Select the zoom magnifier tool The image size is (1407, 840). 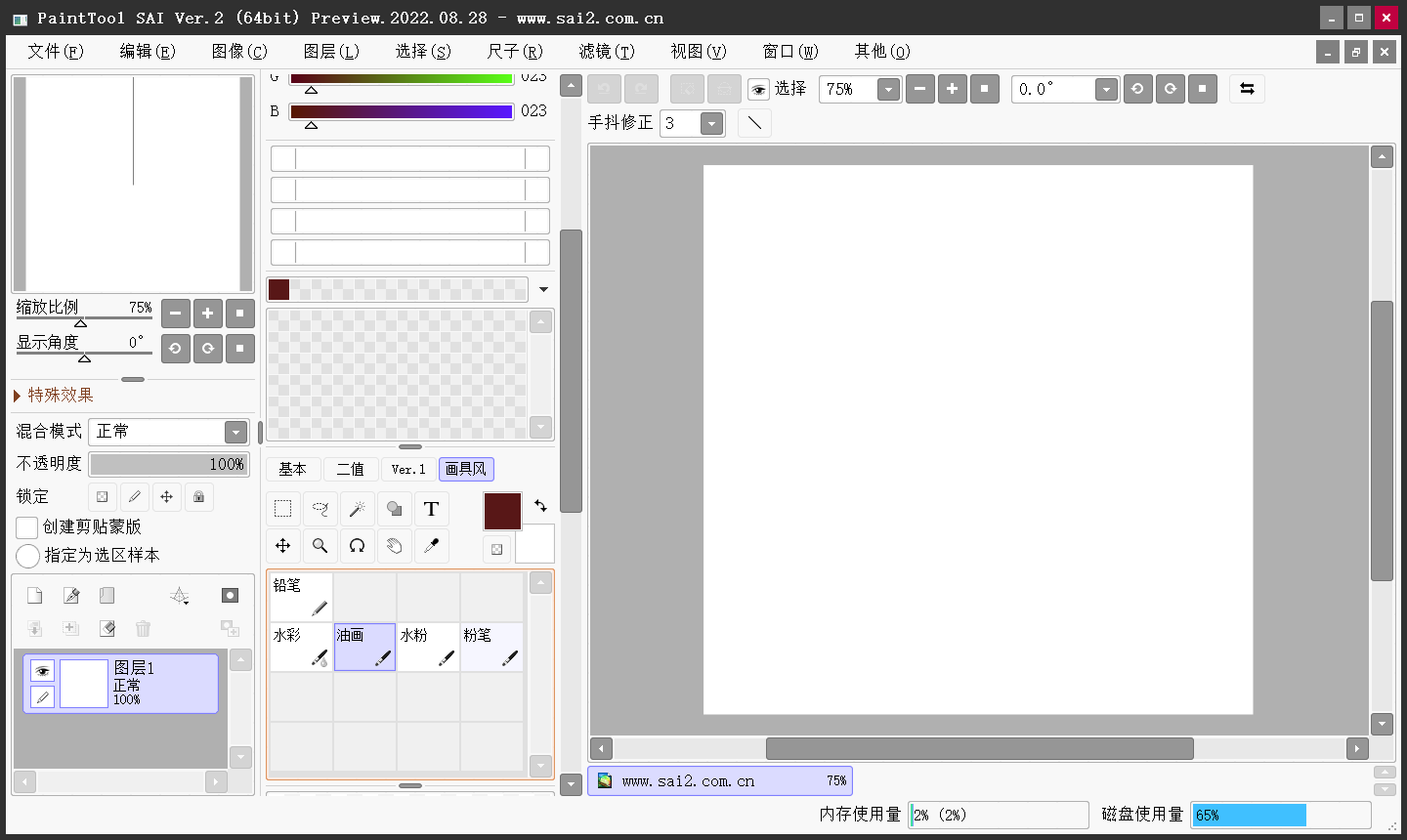(320, 546)
